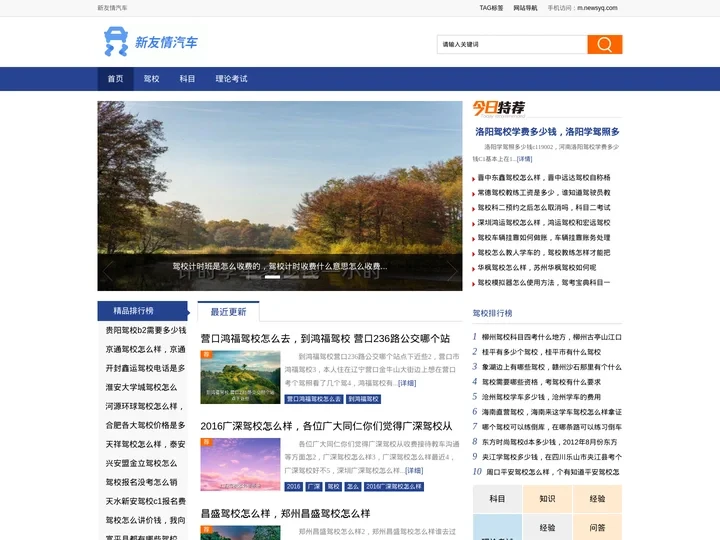Click the [详情] link under today's featured article
The image size is (720, 540).
click(524, 159)
